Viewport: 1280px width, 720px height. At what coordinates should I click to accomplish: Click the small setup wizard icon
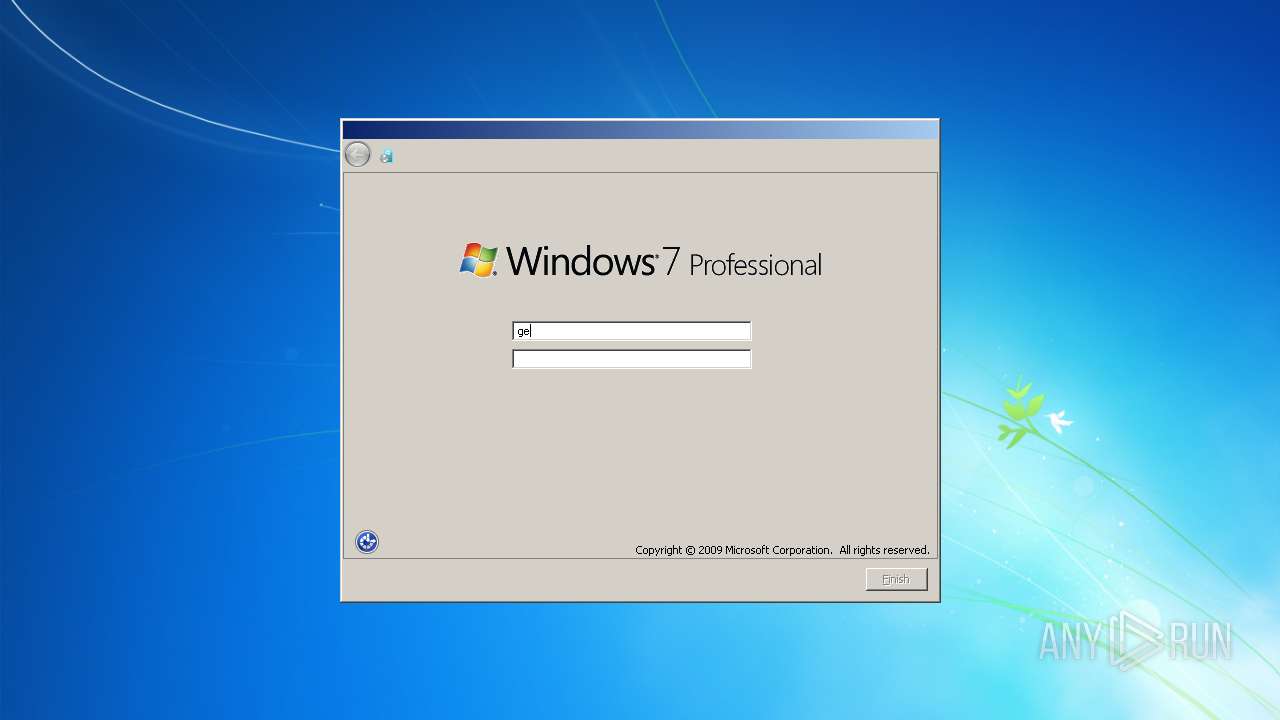[x=386, y=155]
